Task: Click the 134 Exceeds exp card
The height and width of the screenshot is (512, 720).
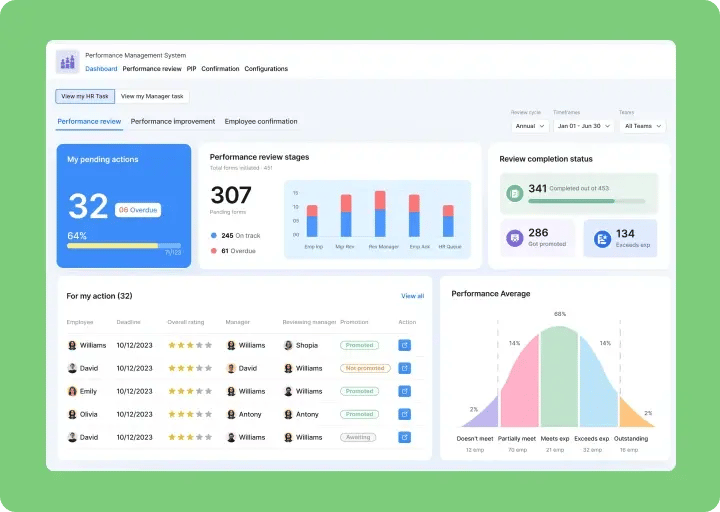Action: click(620, 238)
